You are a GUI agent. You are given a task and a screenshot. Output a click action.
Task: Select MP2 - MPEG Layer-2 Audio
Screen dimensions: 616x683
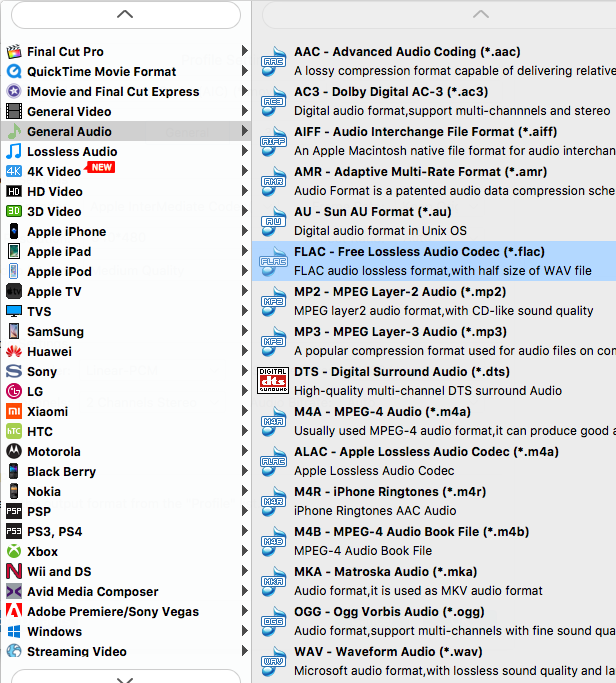pyautogui.click(x=434, y=301)
